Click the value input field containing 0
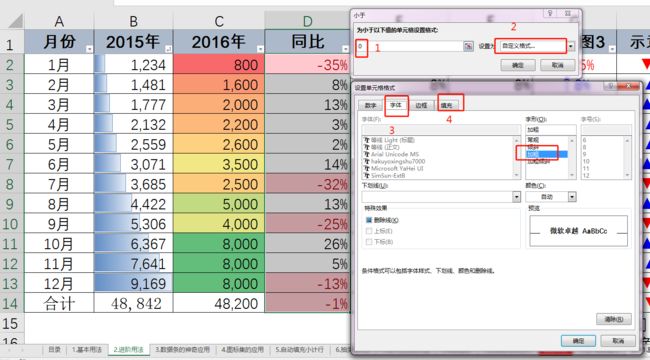The height and width of the screenshot is (360, 650). point(410,46)
